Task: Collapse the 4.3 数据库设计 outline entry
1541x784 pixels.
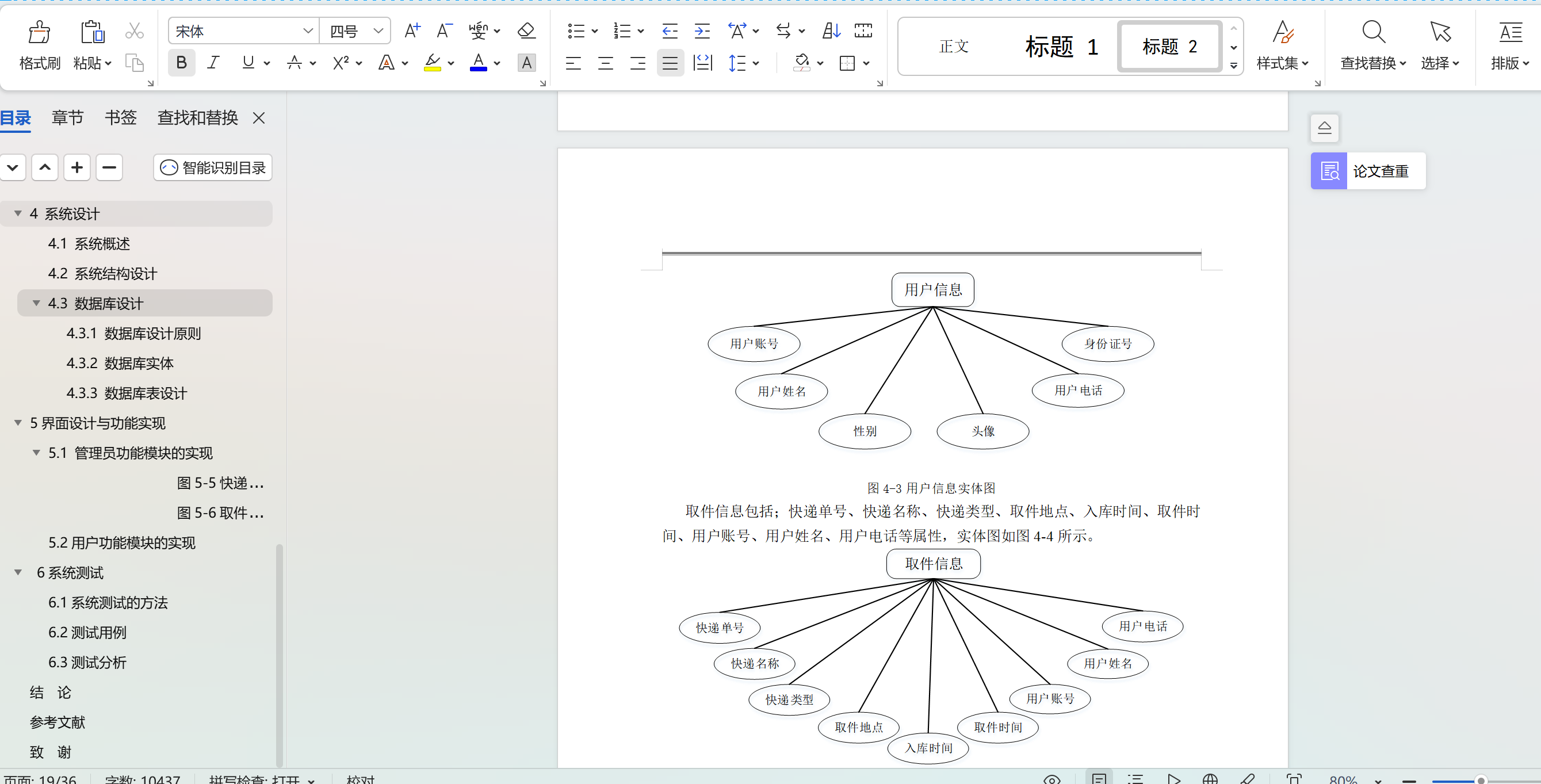Action: click(x=36, y=303)
